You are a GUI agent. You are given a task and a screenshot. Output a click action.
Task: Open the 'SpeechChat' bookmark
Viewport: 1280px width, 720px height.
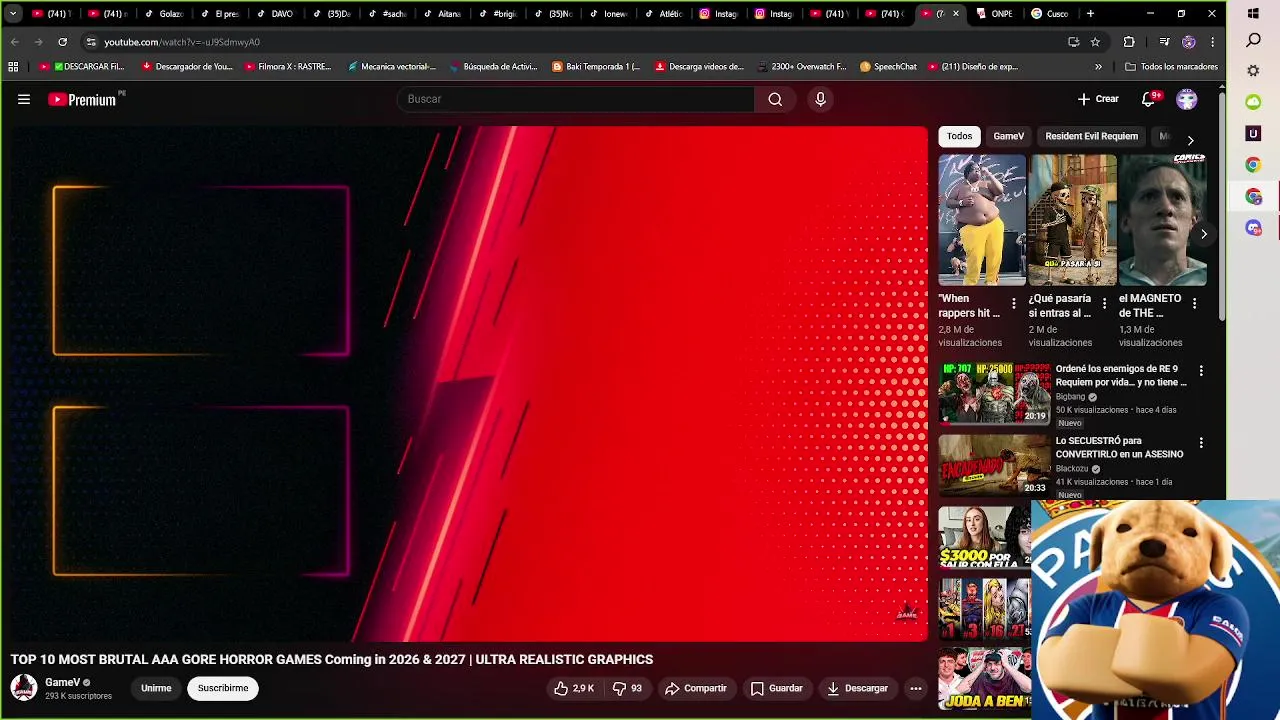click(x=888, y=67)
